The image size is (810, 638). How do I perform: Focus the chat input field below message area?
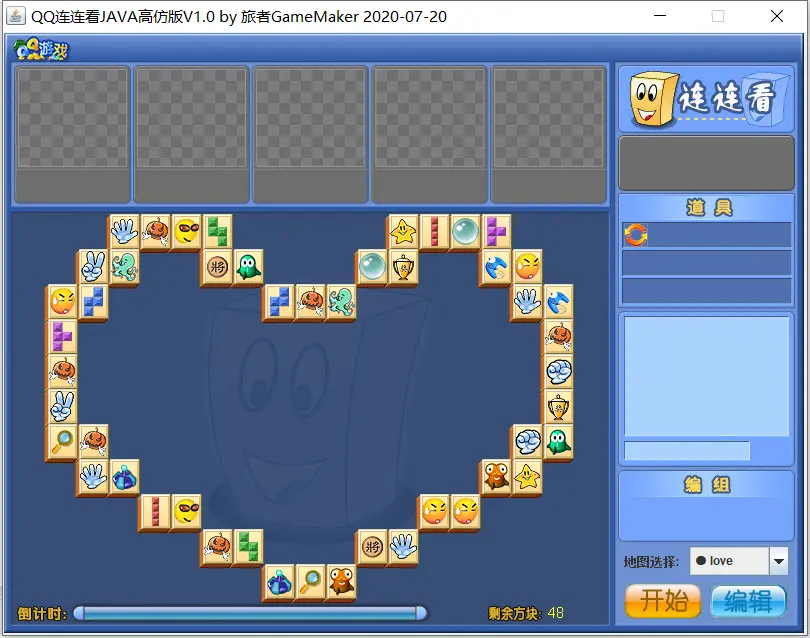[x=687, y=451]
